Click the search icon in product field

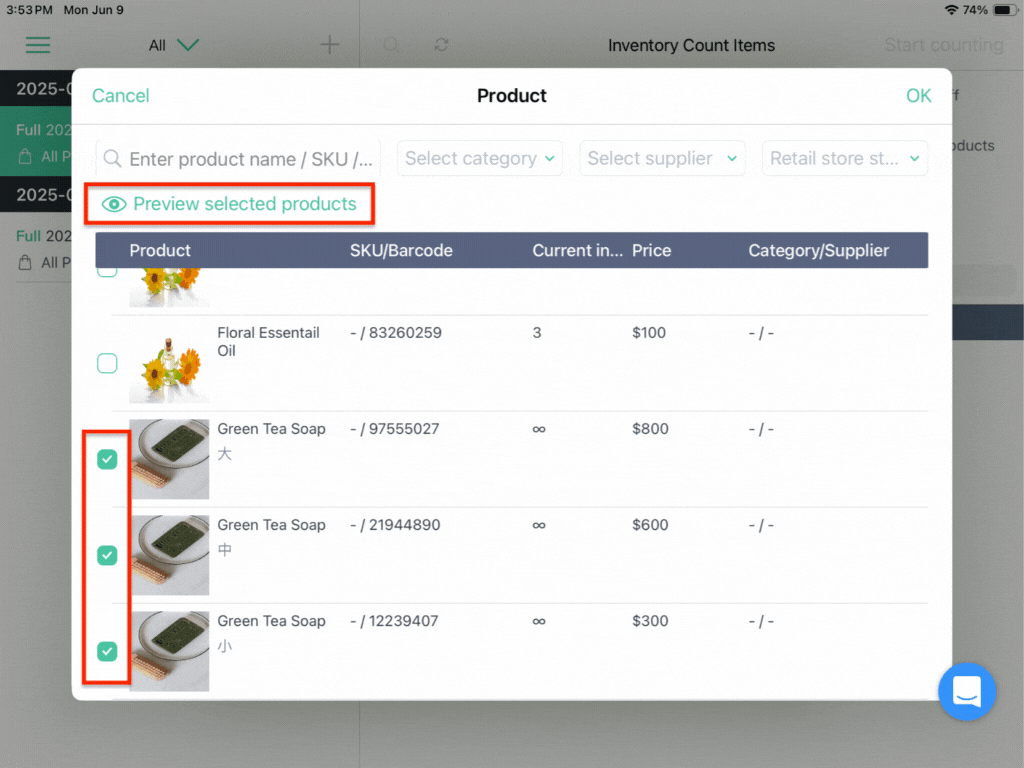tap(112, 159)
